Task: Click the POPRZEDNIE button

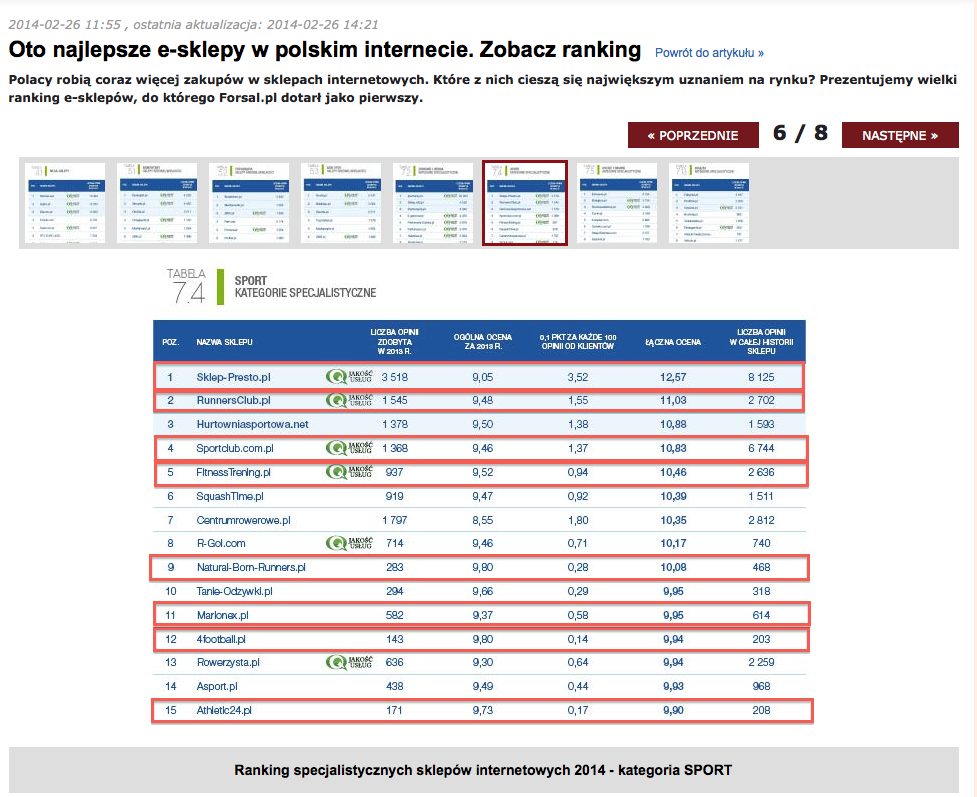Action: pos(693,135)
